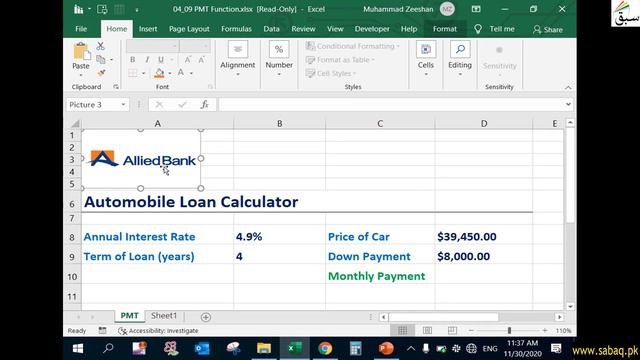Click the vertical scrollbar down arrow

tap(570, 307)
